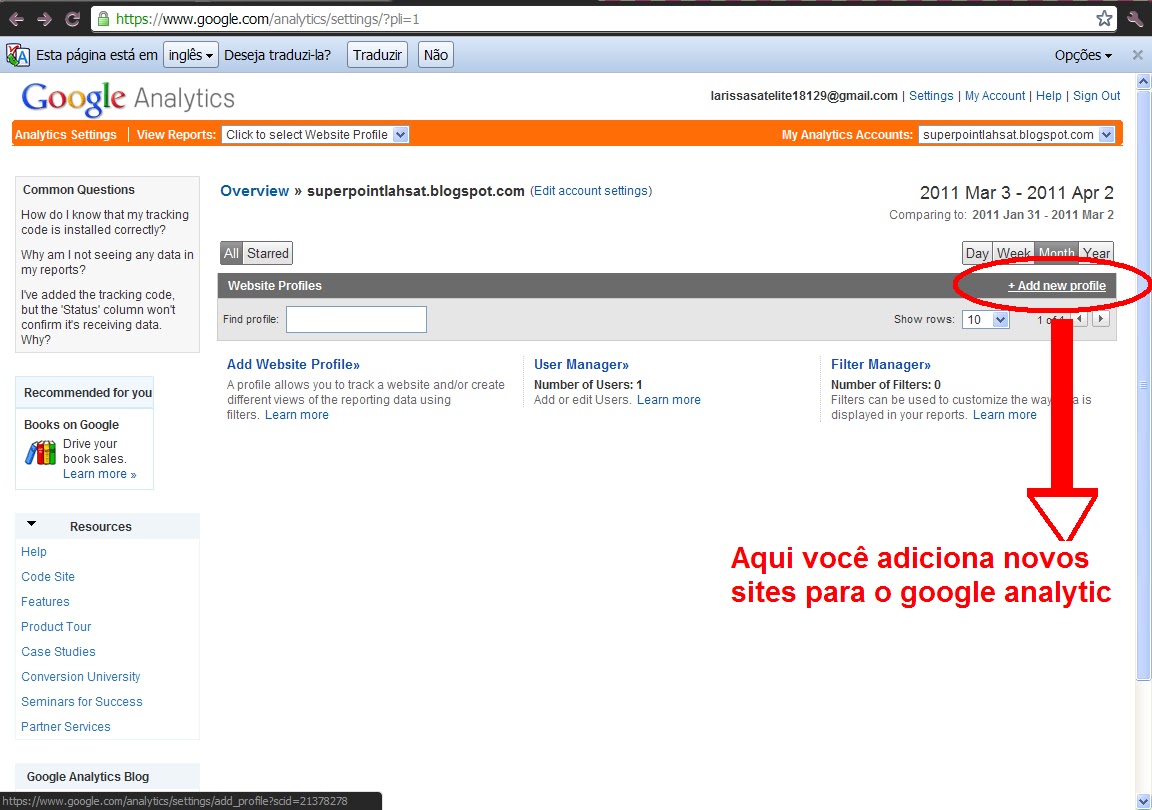Click Edit account settings link

[591, 191]
